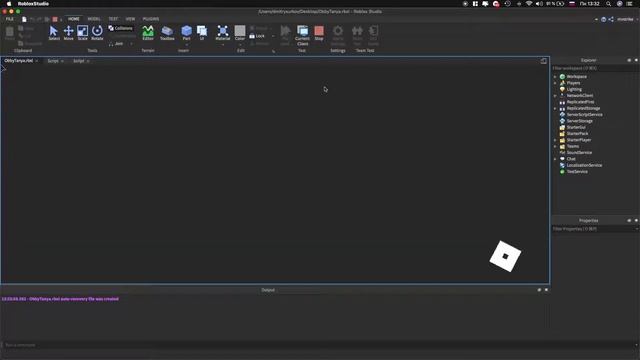
Task: Switch to the MODEL ribbon tab
Action: tap(94, 19)
